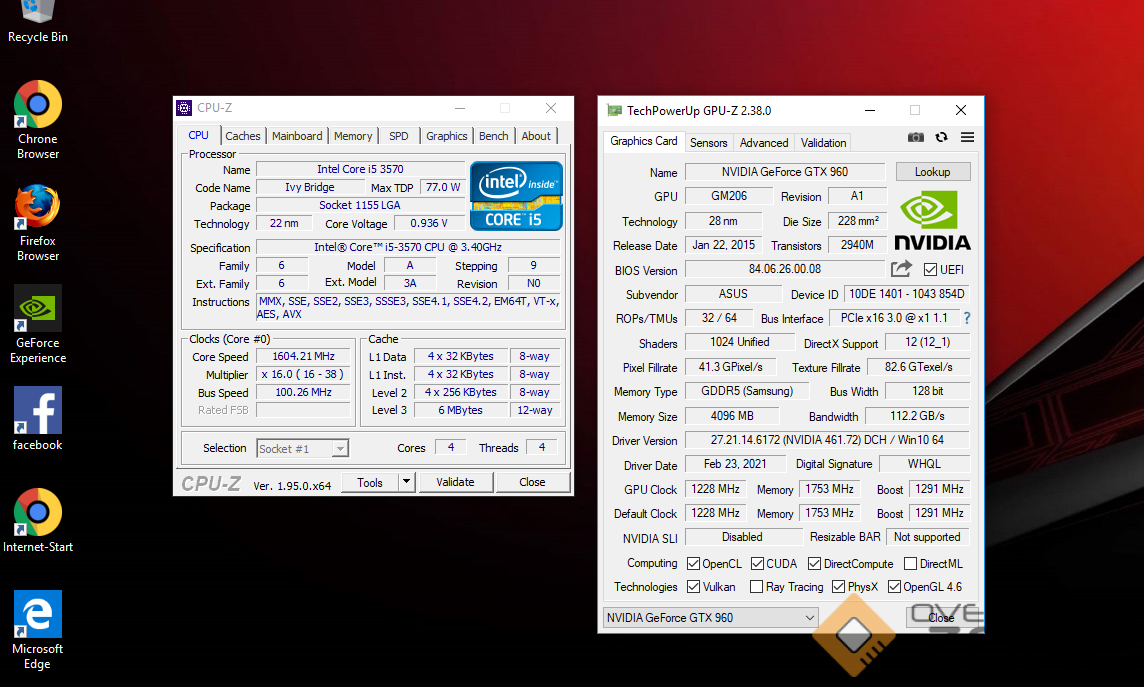This screenshot has height=687, width=1144.
Task: Toggle the UEFI checkbox
Action: click(930, 270)
